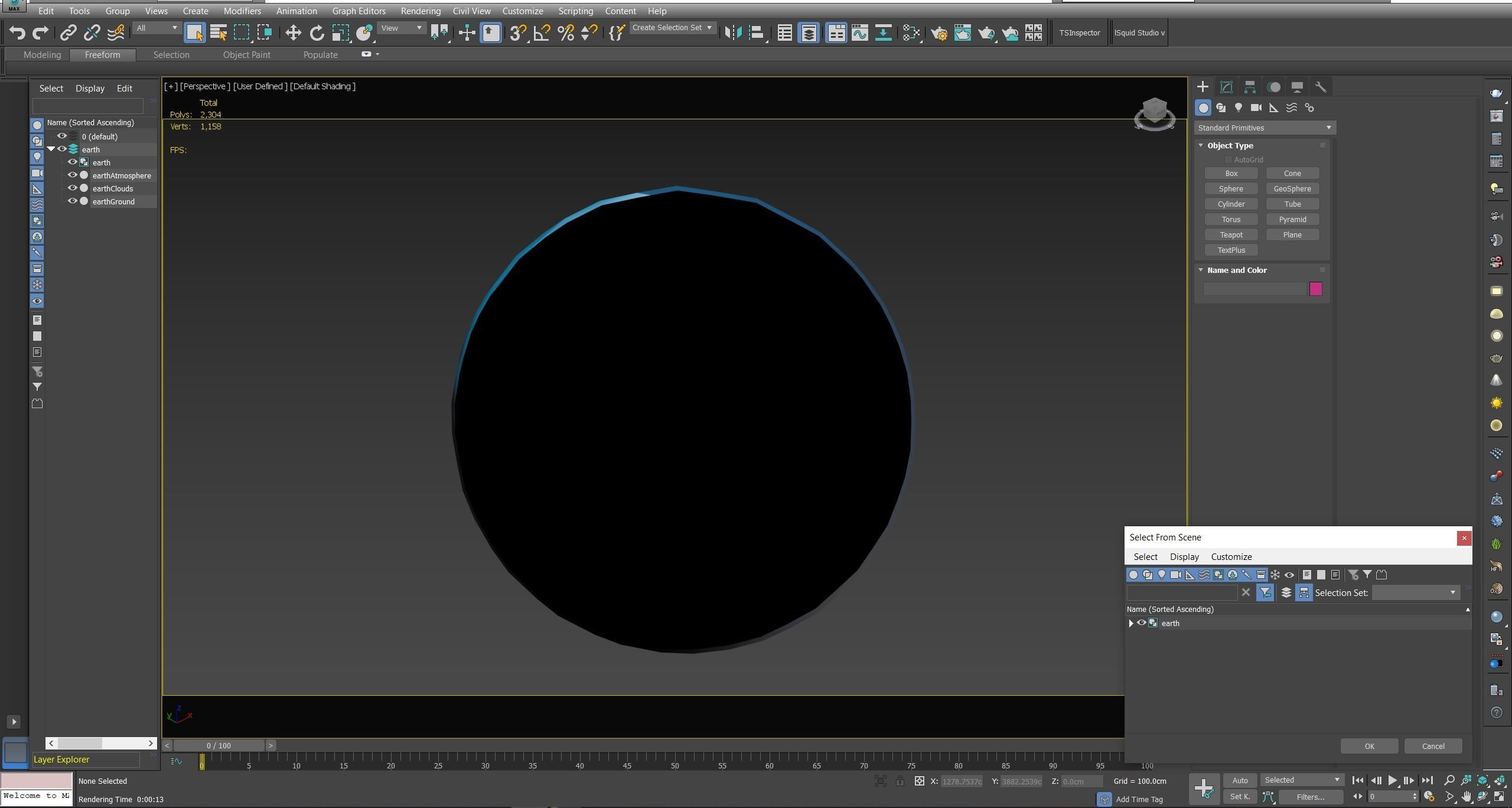Switch to the Object Paint ribbon tab

(x=246, y=54)
